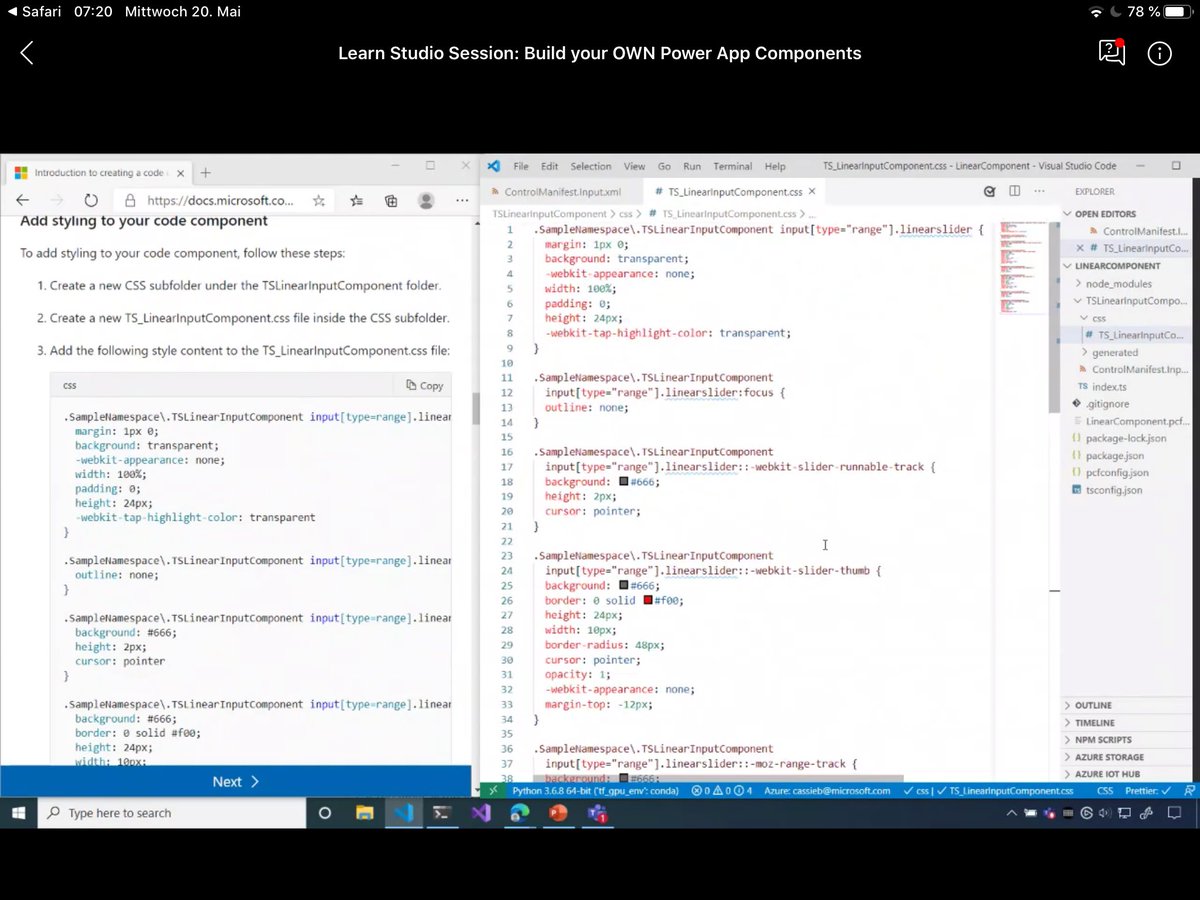The width and height of the screenshot is (1200, 900).
Task: Close TS_LinearInputCo... in Open Editors list
Action: tap(1080, 248)
